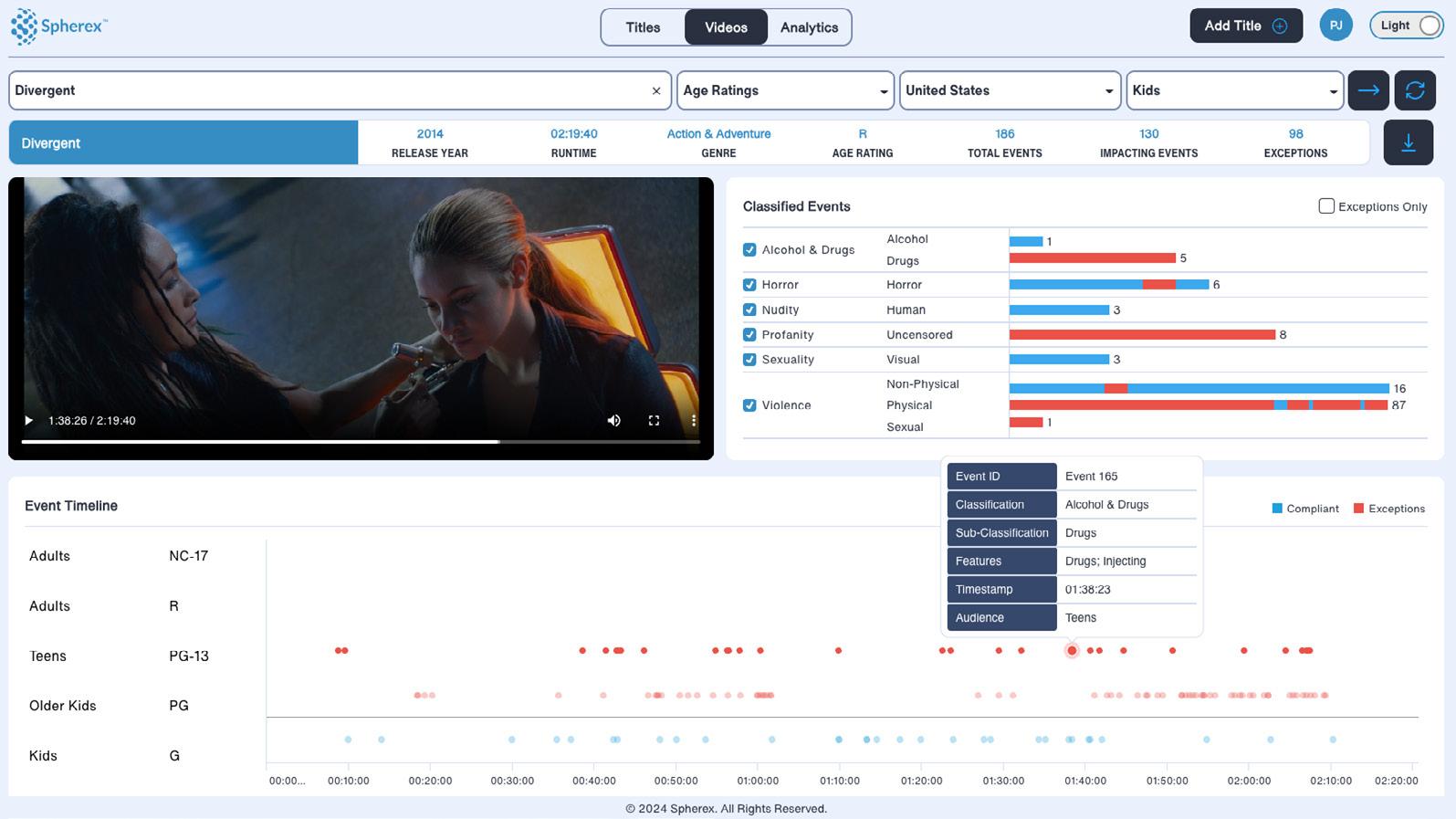Click the Older Kids PG row label

pyautogui.click(x=109, y=706)
